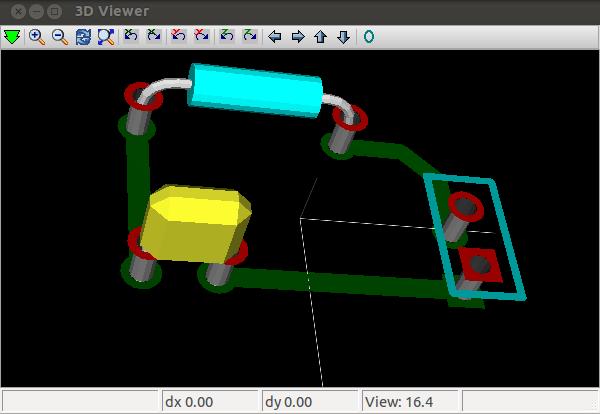Redraw the 3D view
Image resolution: width=600 pixels, height=414 pixels.
pos(83,37)
